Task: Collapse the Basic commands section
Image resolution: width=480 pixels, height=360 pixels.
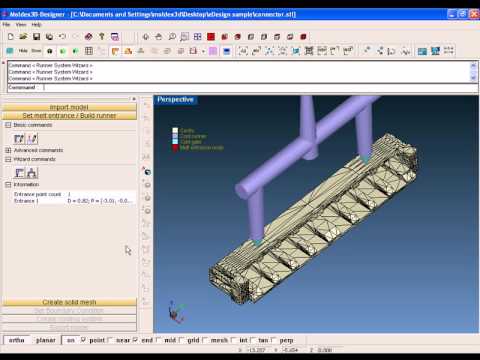Action: (8, 125)
